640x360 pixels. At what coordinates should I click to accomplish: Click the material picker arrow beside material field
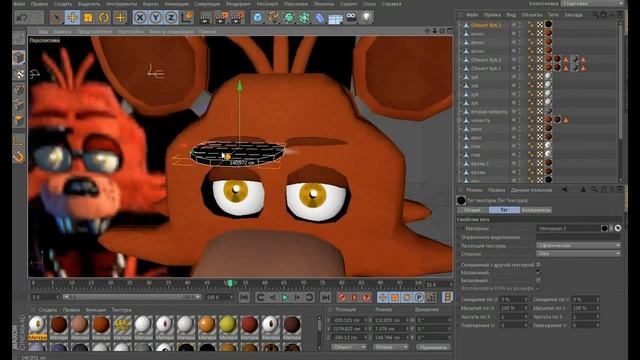point(618,228)
